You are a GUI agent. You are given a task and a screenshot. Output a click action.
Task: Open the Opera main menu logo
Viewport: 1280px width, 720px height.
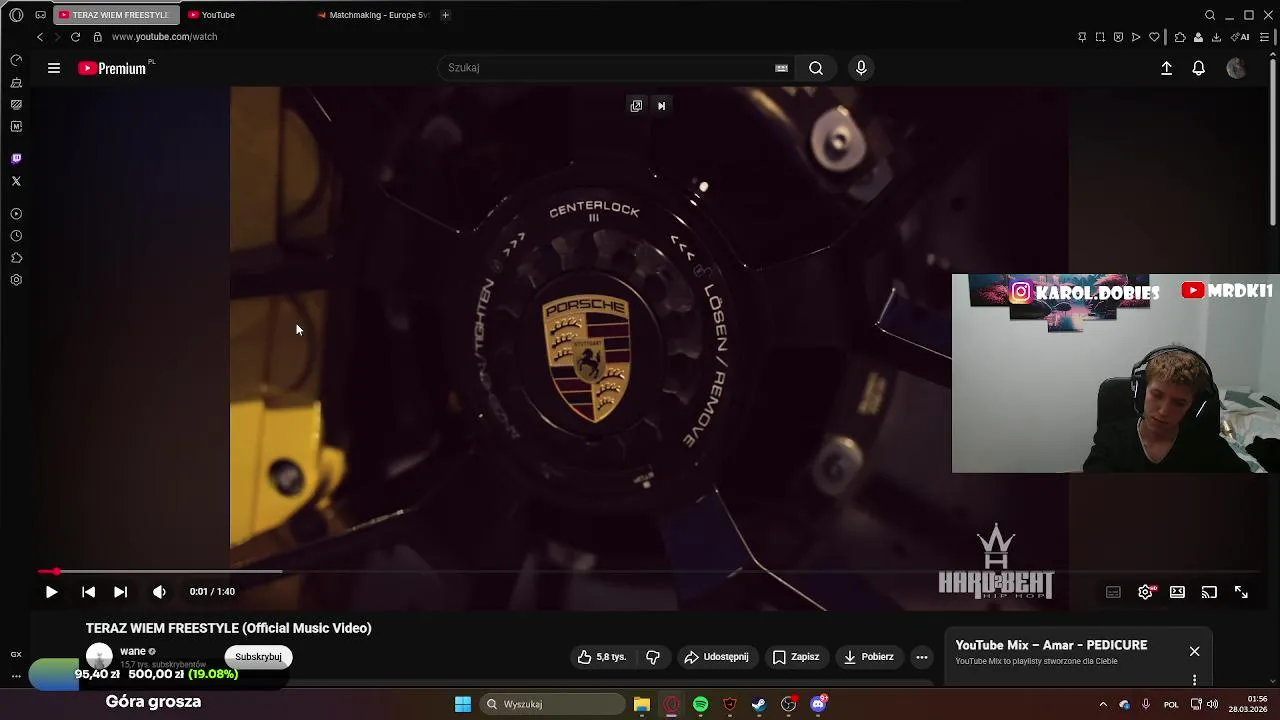(16, 15)
